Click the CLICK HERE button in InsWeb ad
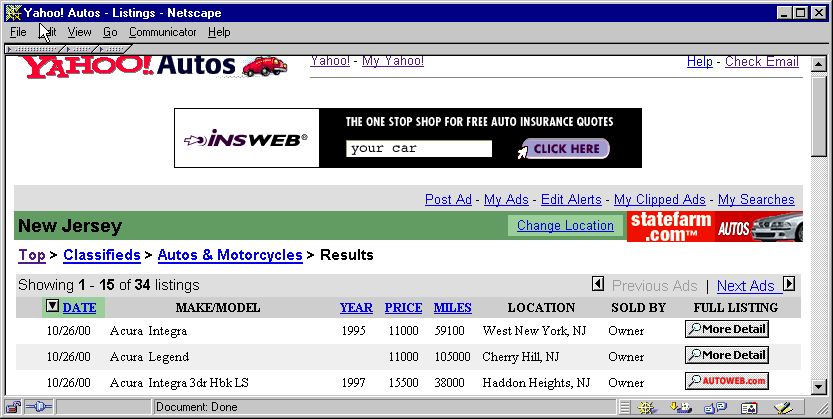 point(566,149)
